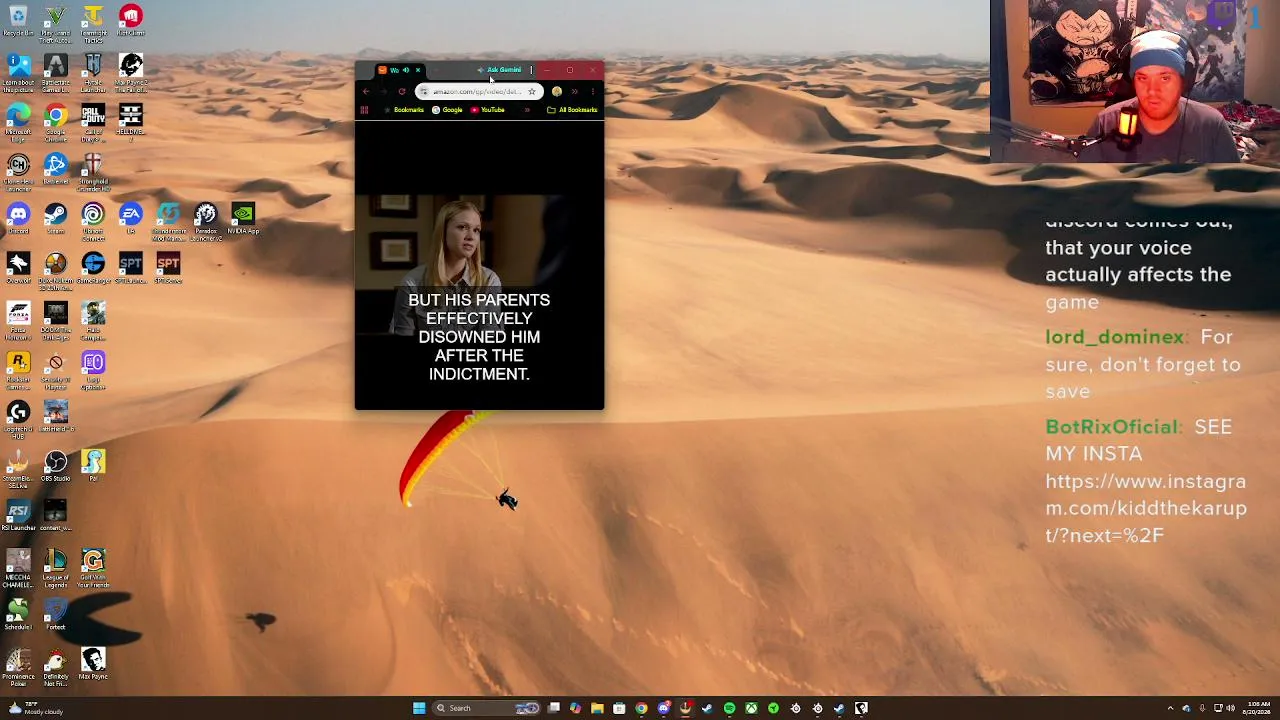Viewport: 1280px width, 720px height.
Task: Open the Bookmarks item in the bookmarks bar
Action: [x=404, y=110]
